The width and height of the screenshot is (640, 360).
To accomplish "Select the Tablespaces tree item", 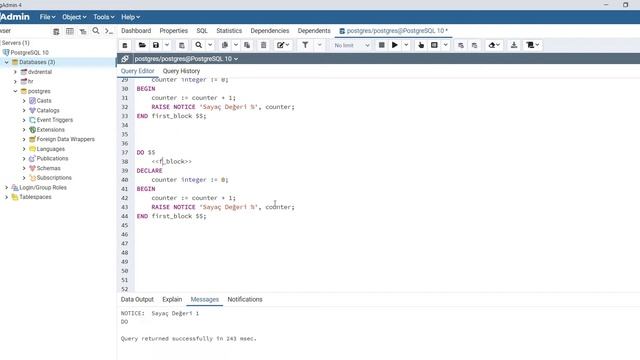I will coord(35,197).
